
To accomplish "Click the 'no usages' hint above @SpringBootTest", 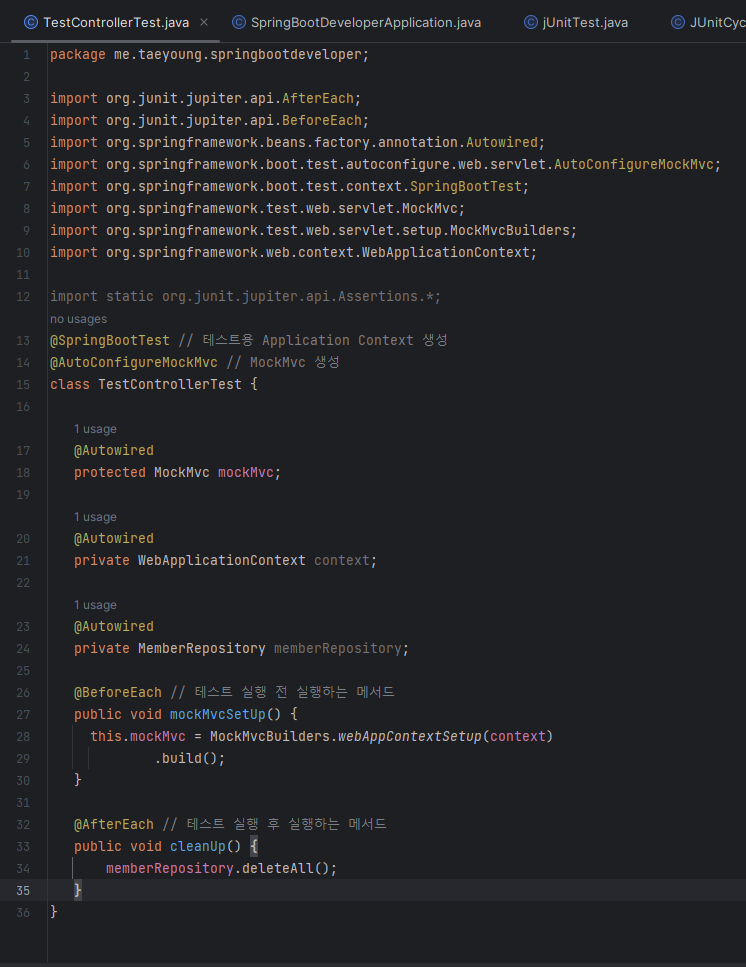I will 78,319.
